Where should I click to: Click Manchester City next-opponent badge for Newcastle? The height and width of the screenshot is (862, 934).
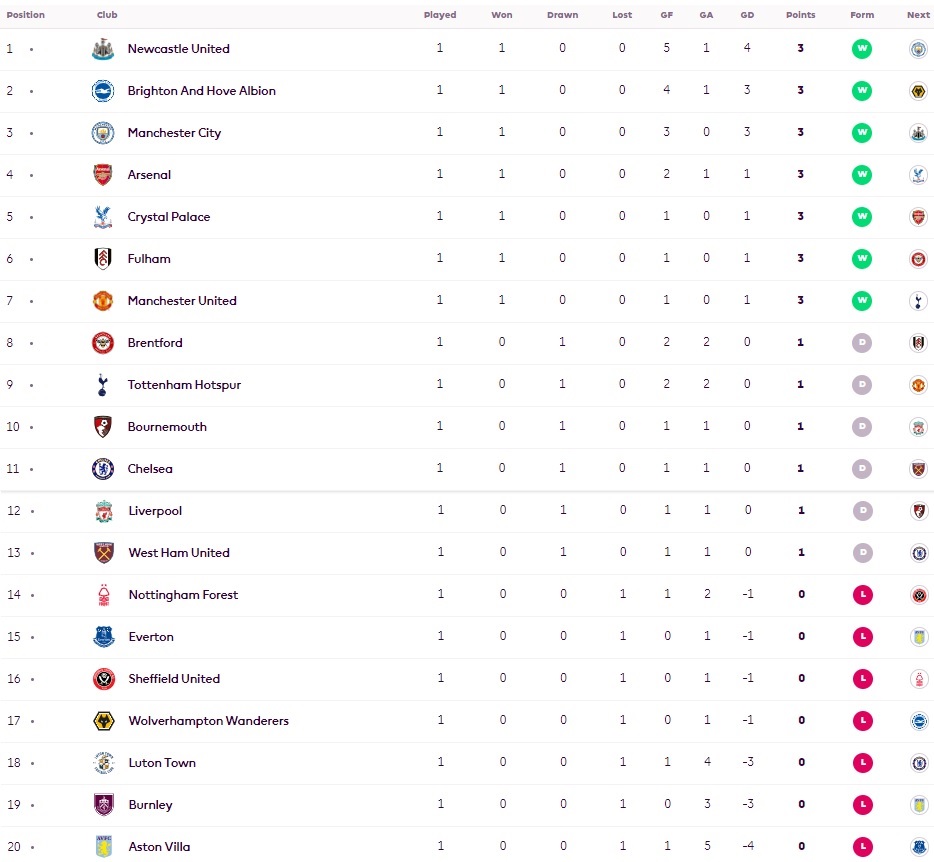(918, 49)
